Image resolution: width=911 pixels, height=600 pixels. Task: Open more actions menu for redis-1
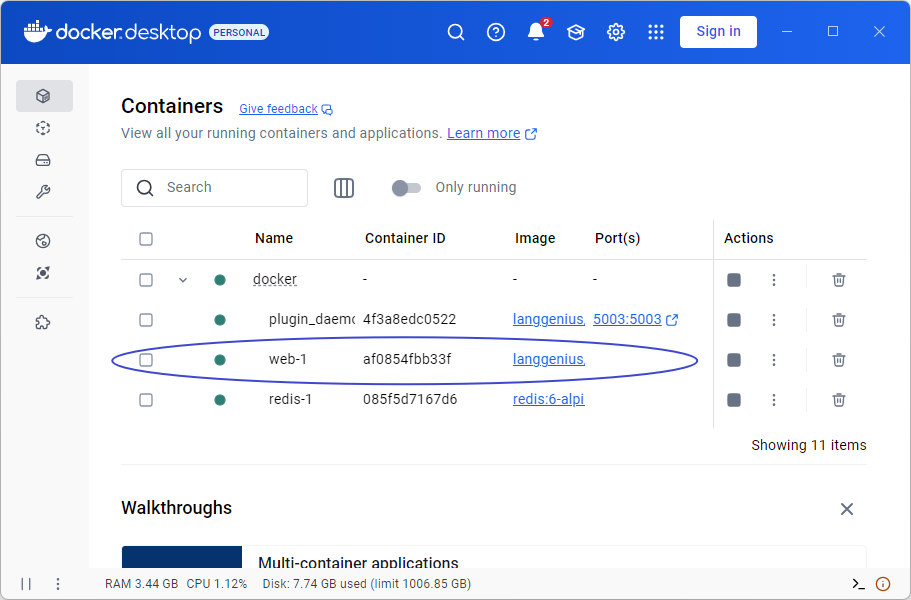(773, 400)
